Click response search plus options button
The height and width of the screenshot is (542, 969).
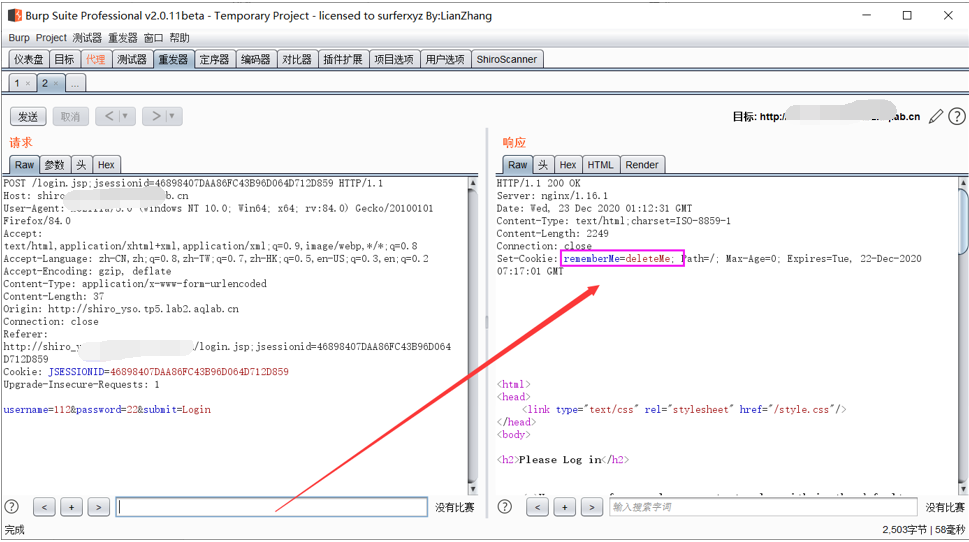[x=564, y=507]
